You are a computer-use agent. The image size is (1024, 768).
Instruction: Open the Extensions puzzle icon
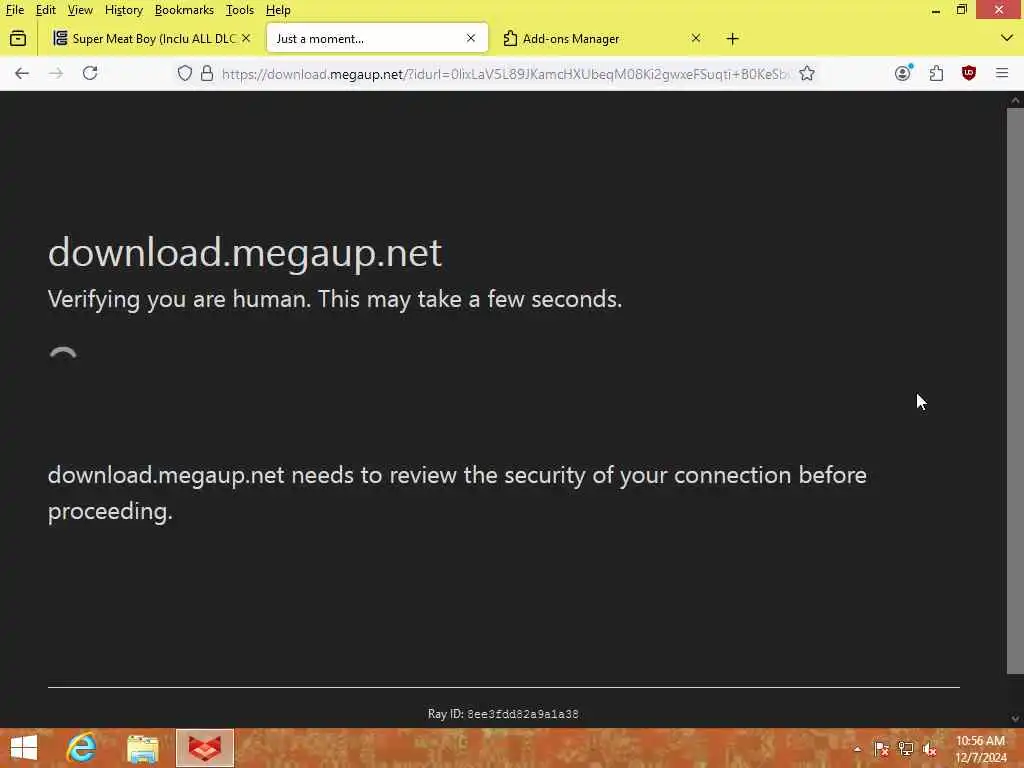pyautogui.click(x=936, y=73)
